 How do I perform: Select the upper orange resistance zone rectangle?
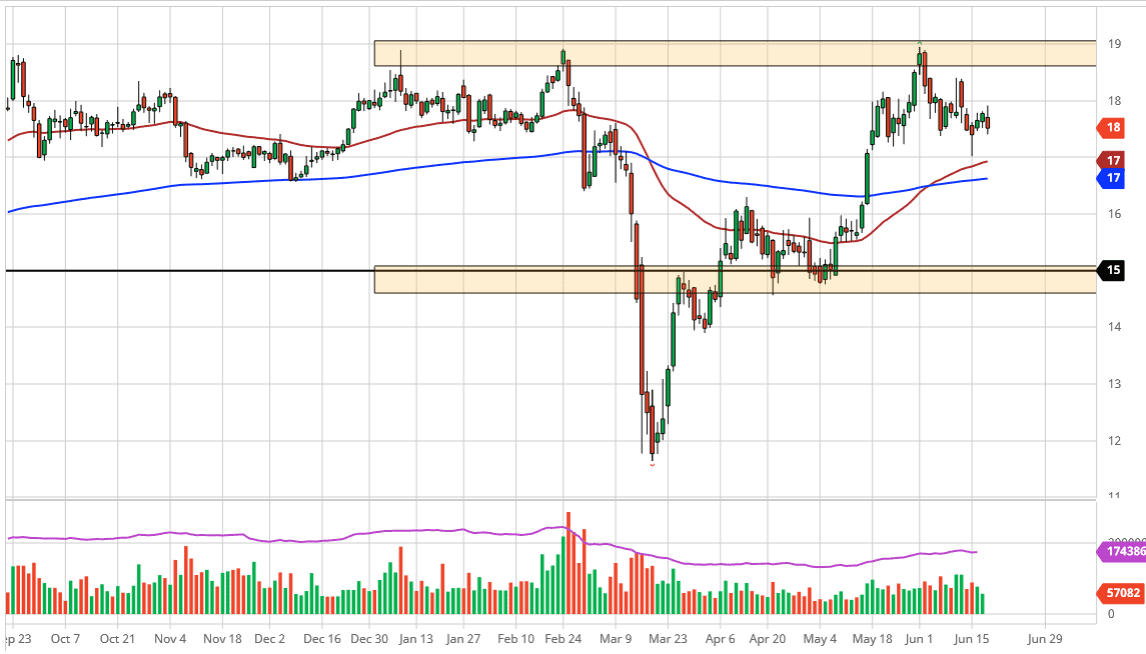point(734,53)
